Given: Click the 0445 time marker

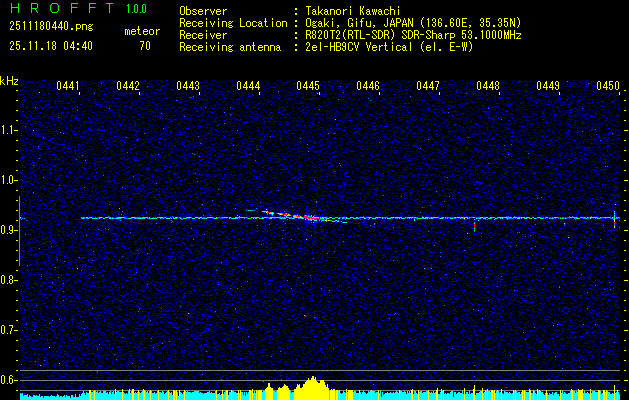Looking at the screenshot, I should click(308, 87).
